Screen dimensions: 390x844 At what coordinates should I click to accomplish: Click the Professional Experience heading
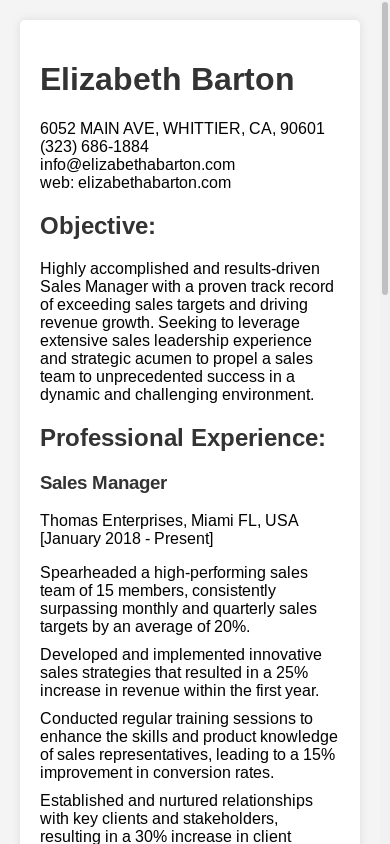[183, 438]
